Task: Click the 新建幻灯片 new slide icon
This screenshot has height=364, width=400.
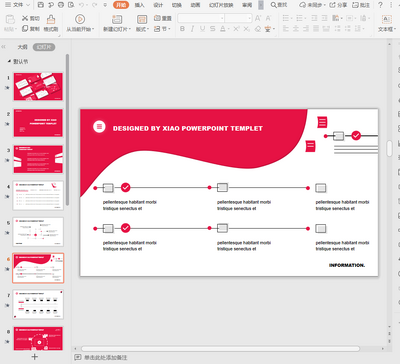Action: 117,19
